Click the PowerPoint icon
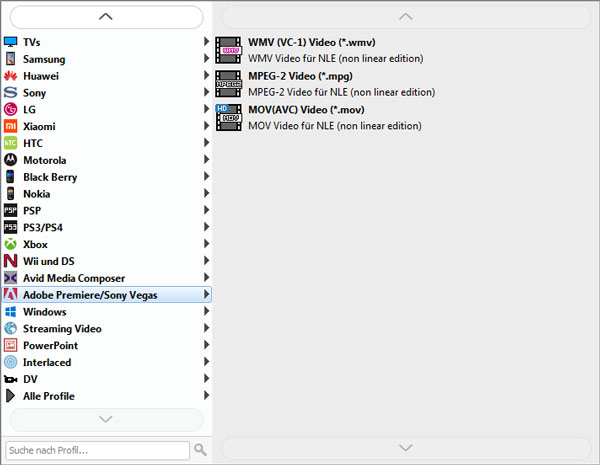 (x=11, y=345)
